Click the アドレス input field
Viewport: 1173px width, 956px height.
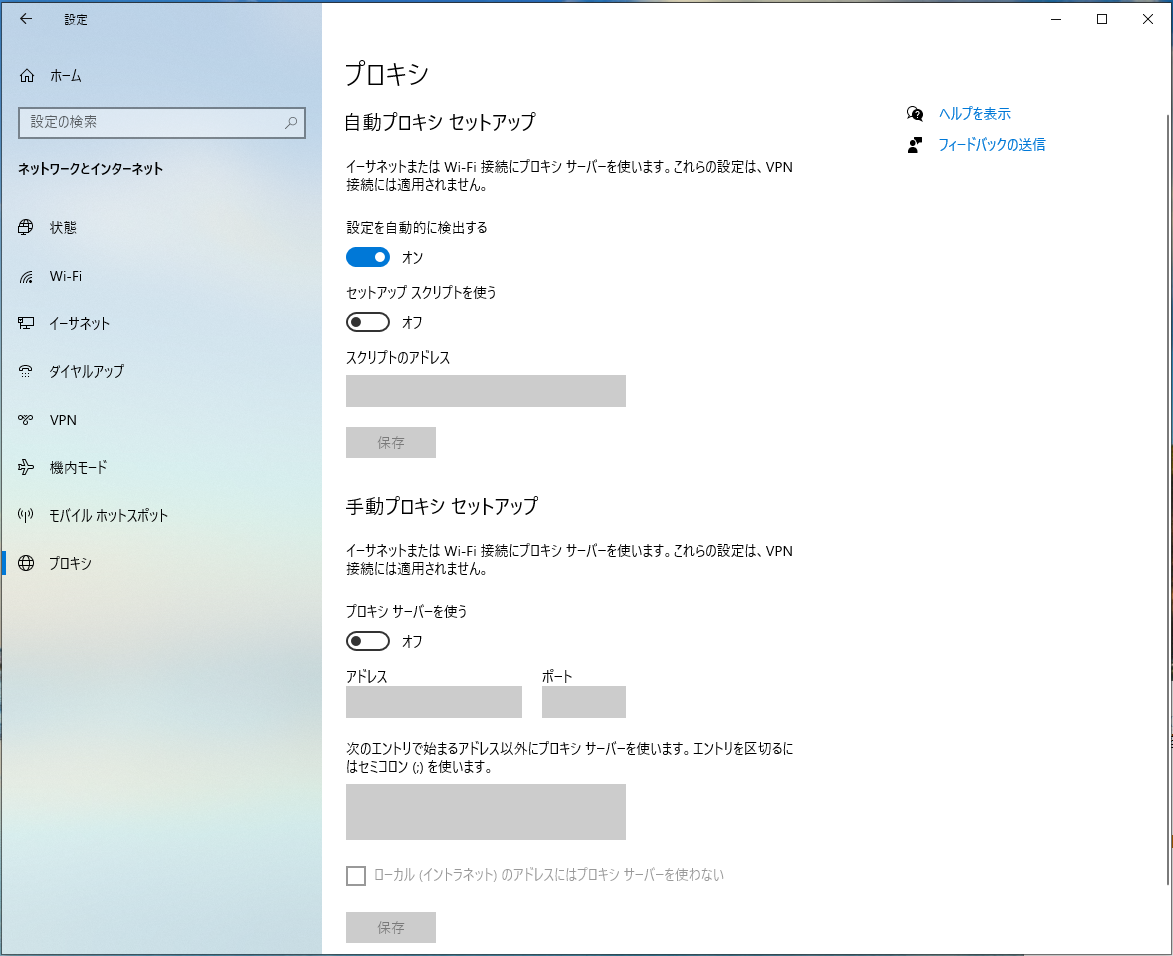pos(434,702)
